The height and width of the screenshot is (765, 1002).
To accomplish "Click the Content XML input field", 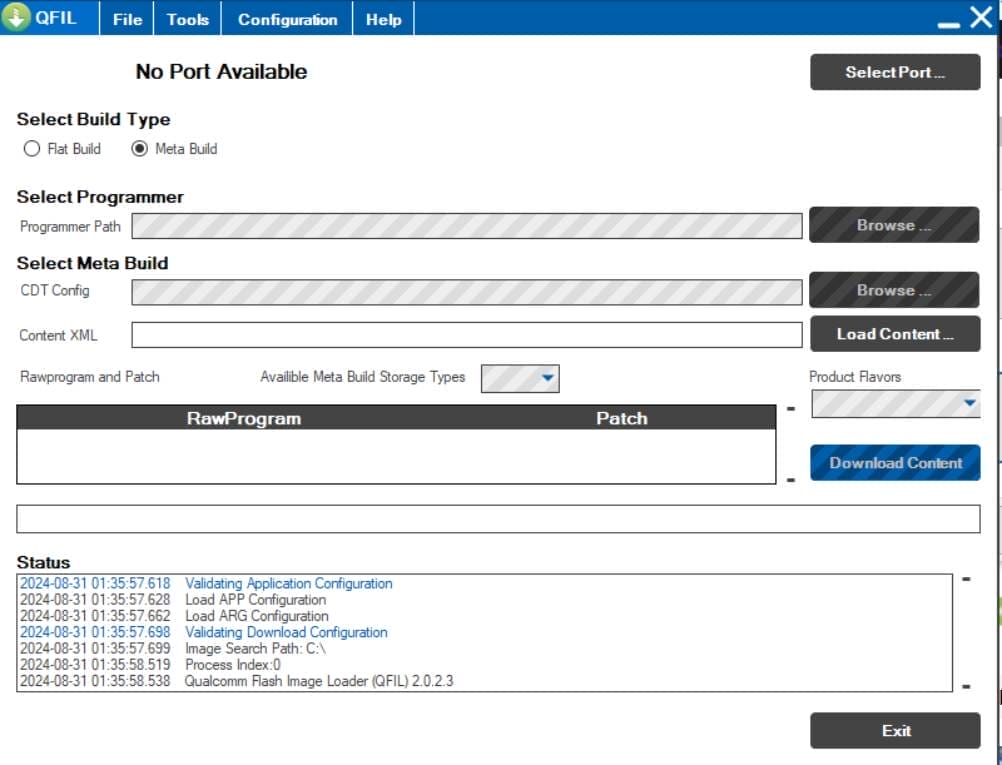I will coord(466,335).
